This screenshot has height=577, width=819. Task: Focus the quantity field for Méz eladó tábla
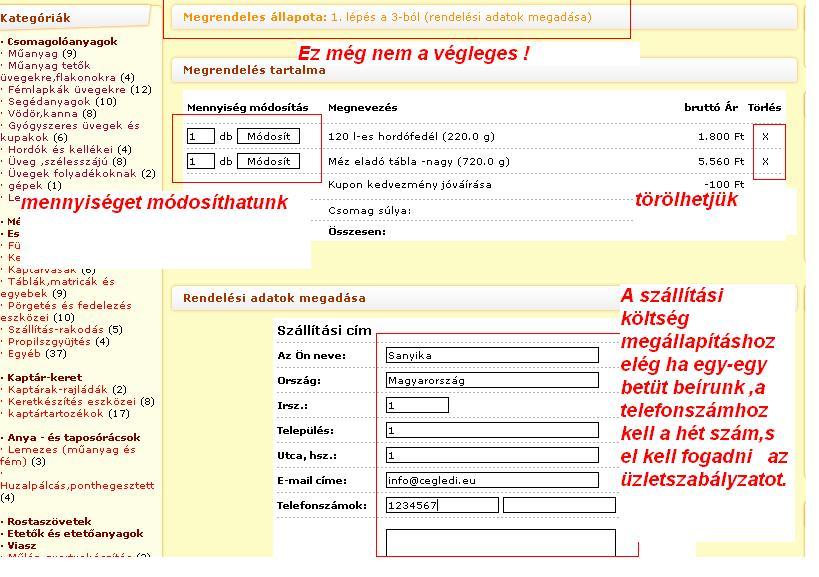[201, 161]
